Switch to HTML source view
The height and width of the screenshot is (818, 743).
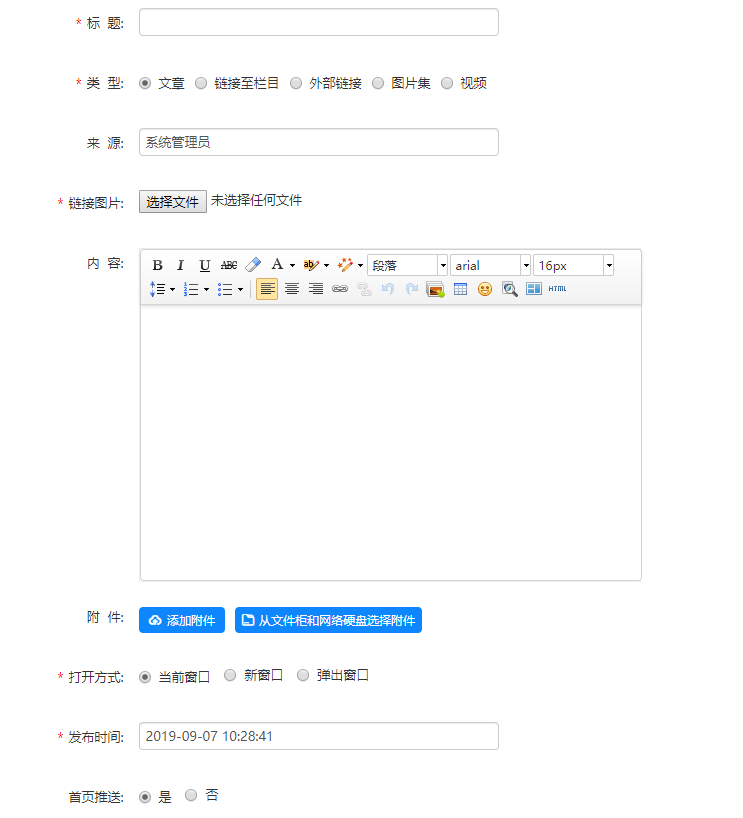click(557, 289)
